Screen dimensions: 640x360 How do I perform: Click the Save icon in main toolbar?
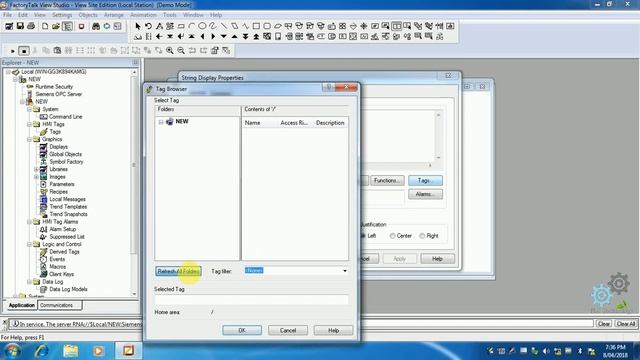[20, 26]
